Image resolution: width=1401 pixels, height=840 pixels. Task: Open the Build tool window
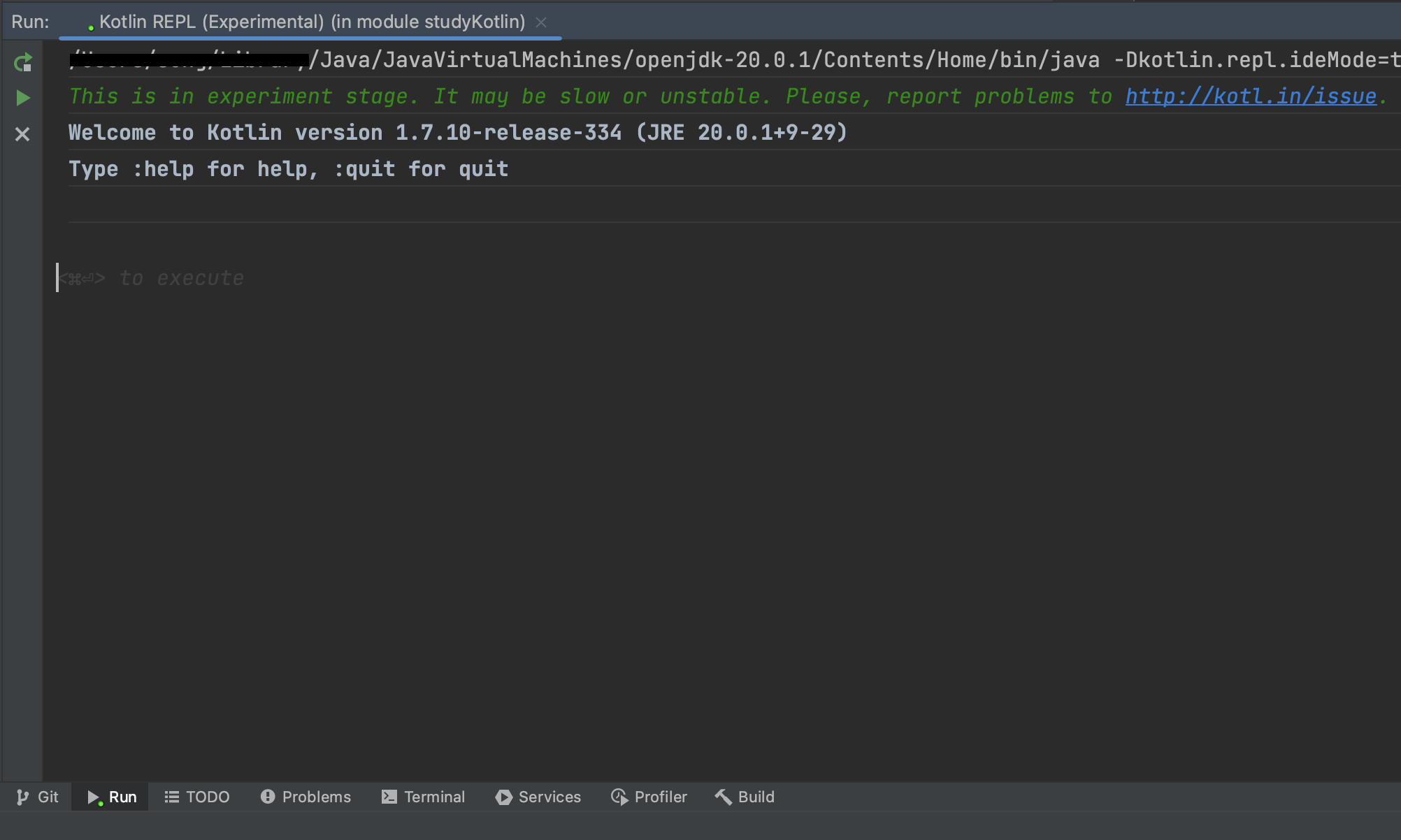pos(745,797)
